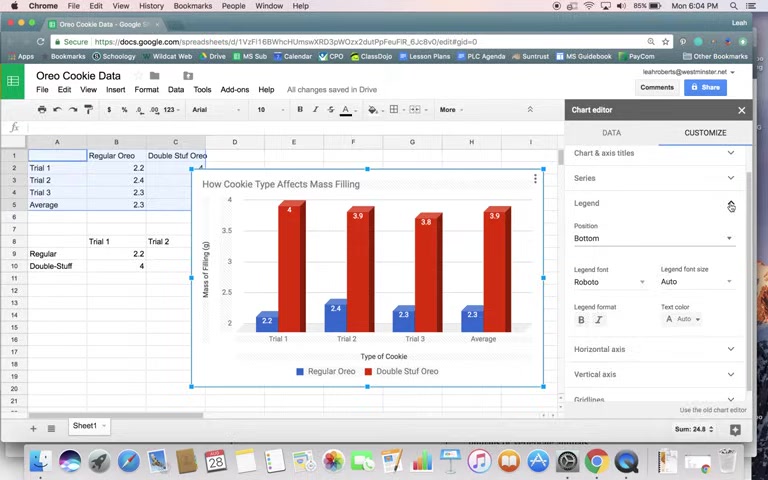Viewport: 768px width, 480px height.
Task: Open the chart's three-dot options menu
Action: tap(535, 179)
